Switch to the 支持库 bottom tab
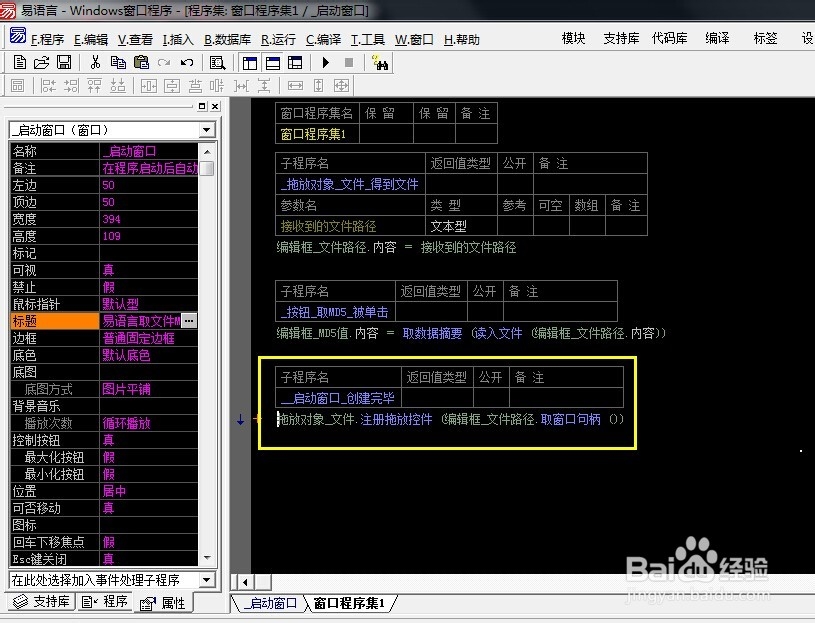The image size is (815, 623). tap(42, 602)
